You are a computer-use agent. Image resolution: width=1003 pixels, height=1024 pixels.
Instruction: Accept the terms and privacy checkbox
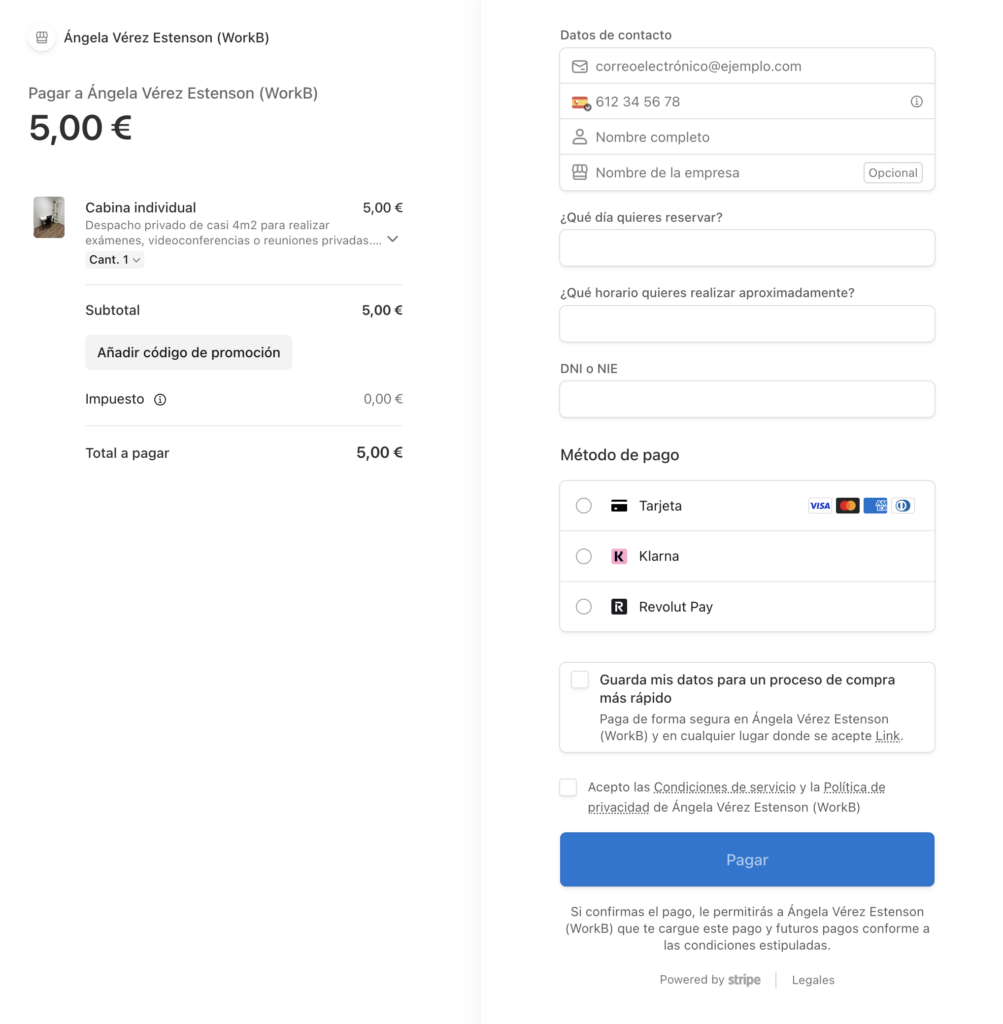point(568,788)
